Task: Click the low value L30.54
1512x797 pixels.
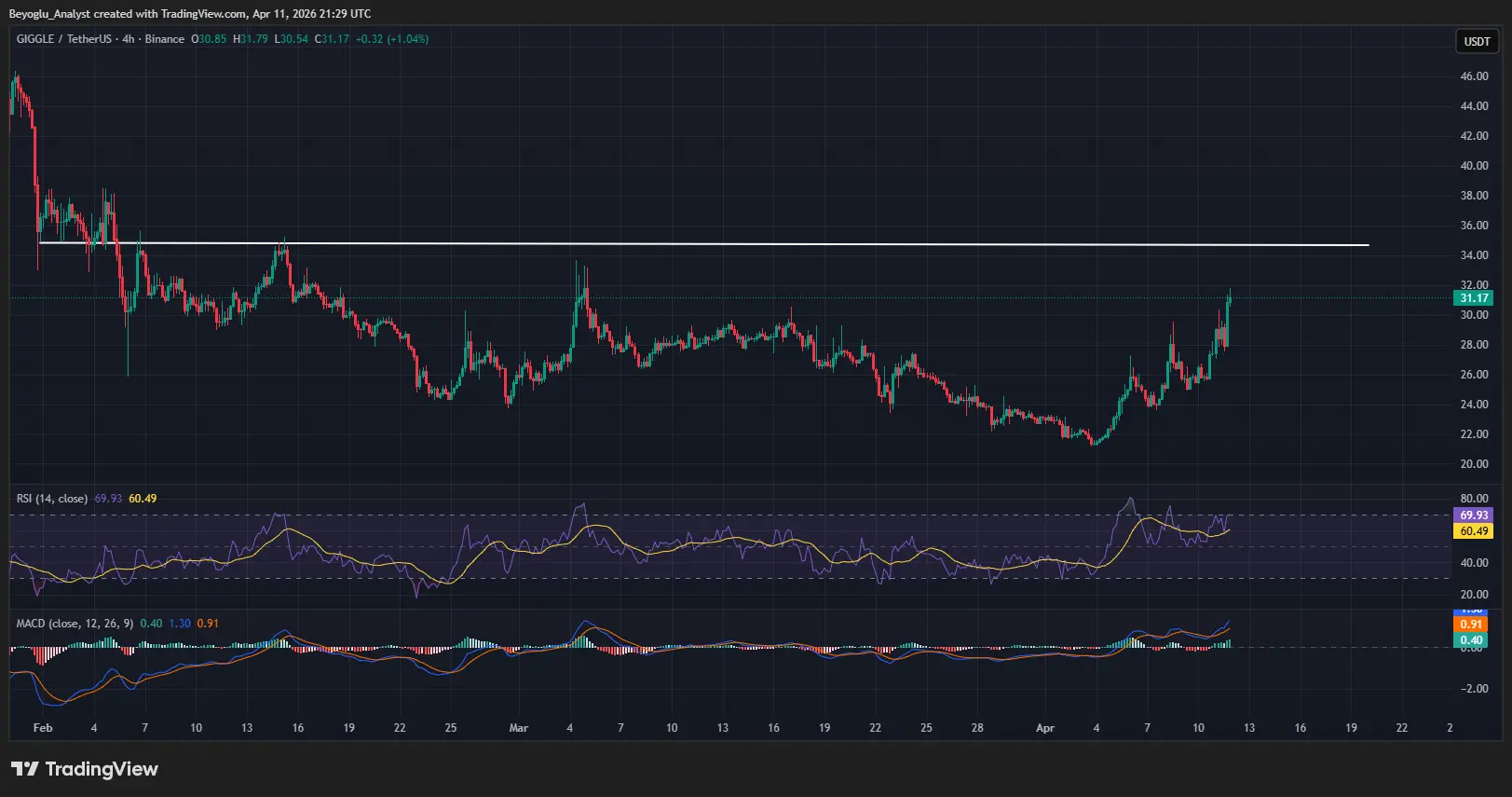Action: tap(291, 39)
